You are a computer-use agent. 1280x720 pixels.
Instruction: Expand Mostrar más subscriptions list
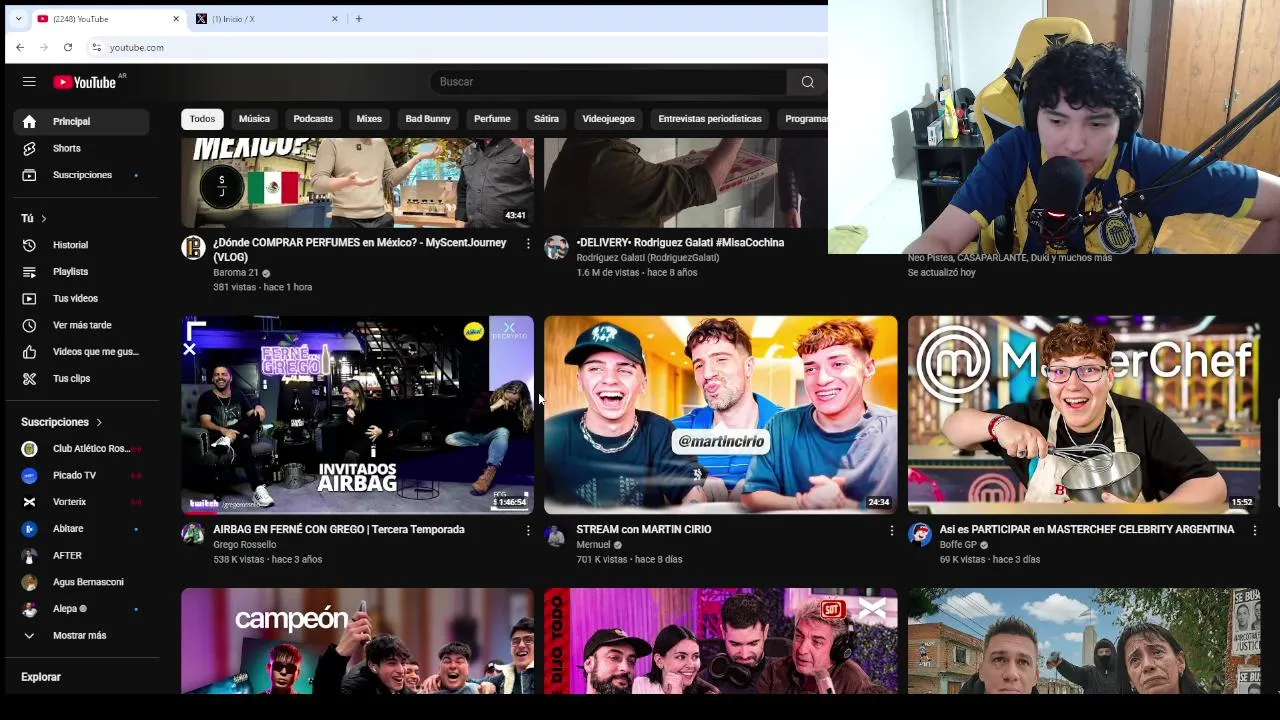click(x=81, y=635)
